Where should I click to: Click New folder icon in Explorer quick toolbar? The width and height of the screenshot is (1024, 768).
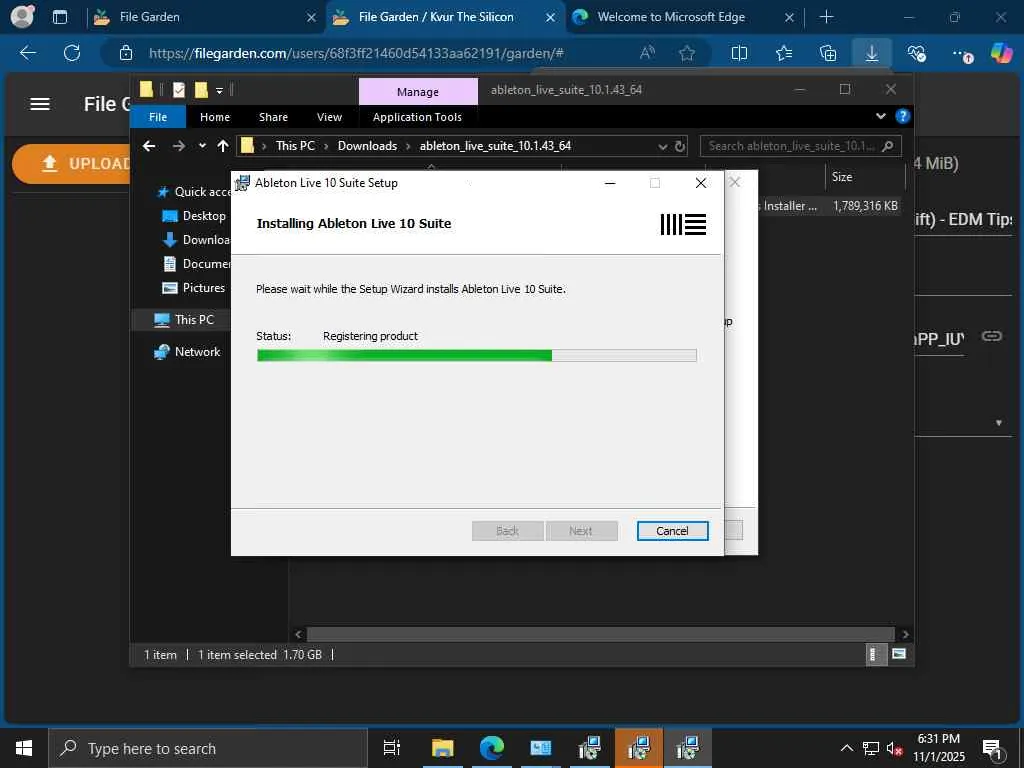pos(202,89)
